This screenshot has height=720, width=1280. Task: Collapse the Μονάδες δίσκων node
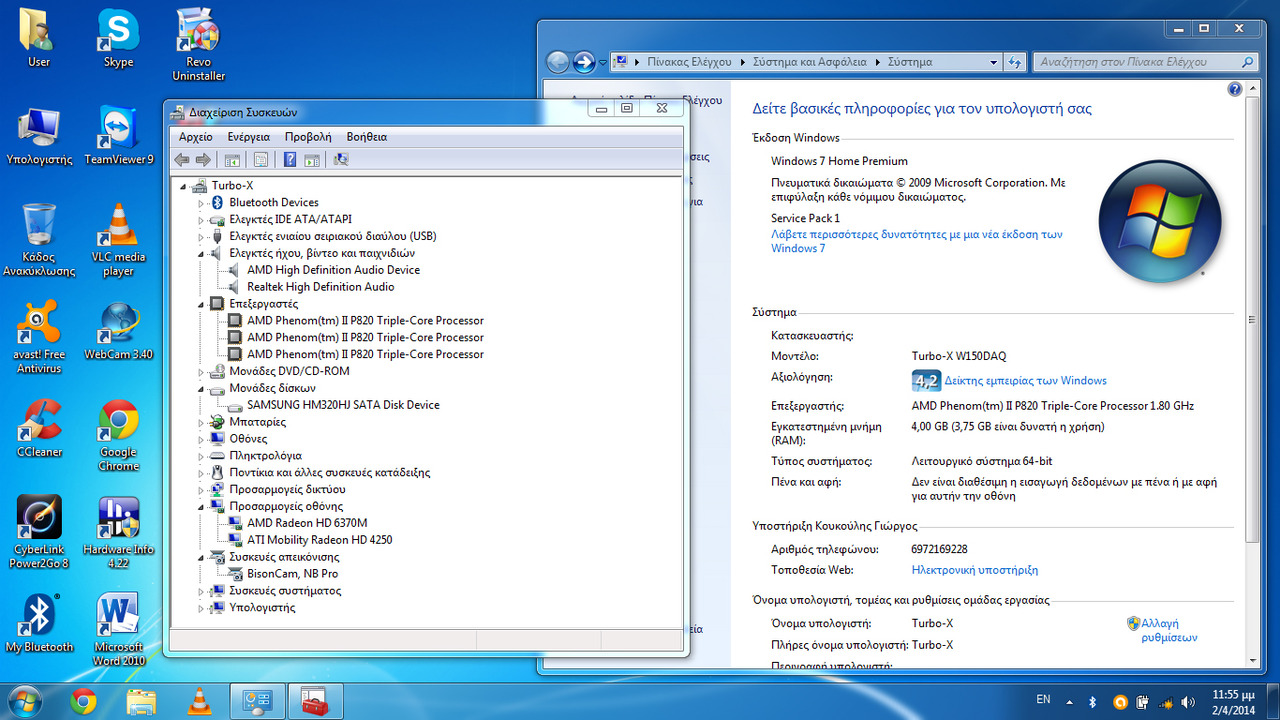point(201,388)
